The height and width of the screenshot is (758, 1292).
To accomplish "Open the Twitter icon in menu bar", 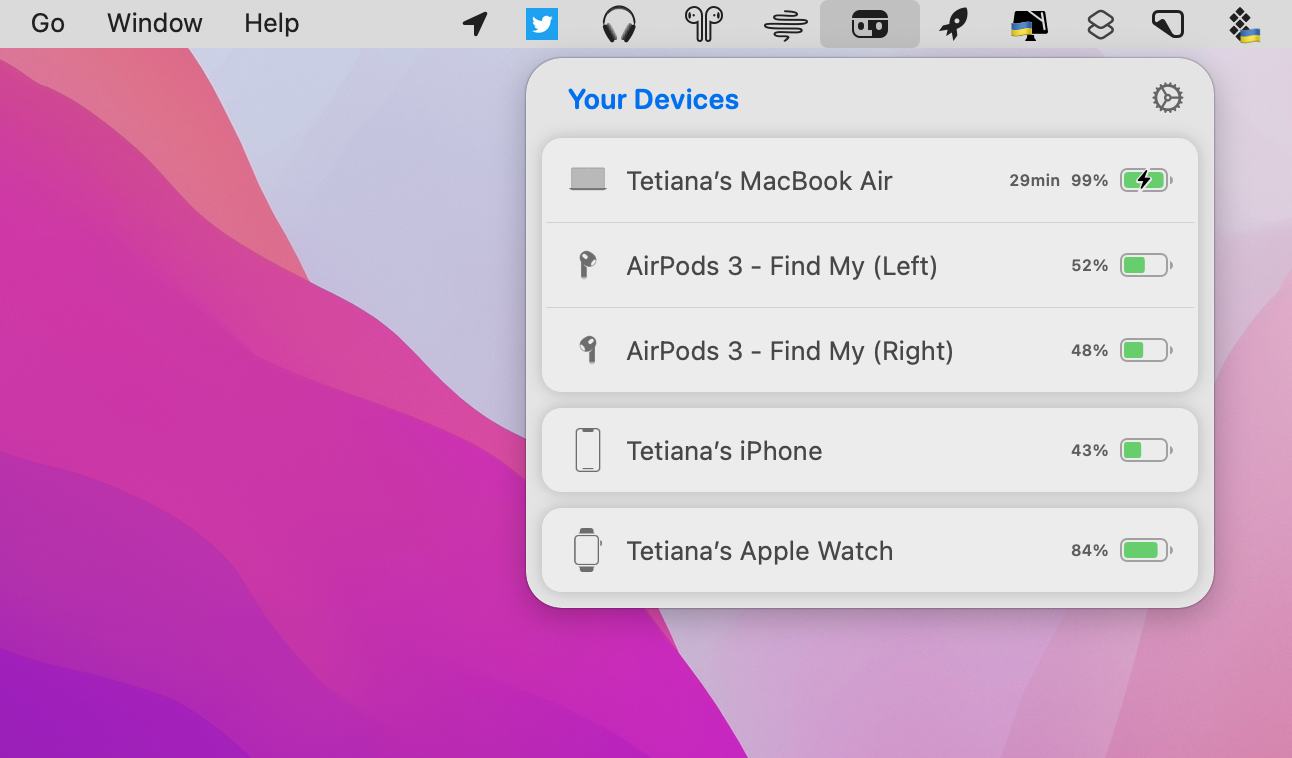I will point(542,23).
